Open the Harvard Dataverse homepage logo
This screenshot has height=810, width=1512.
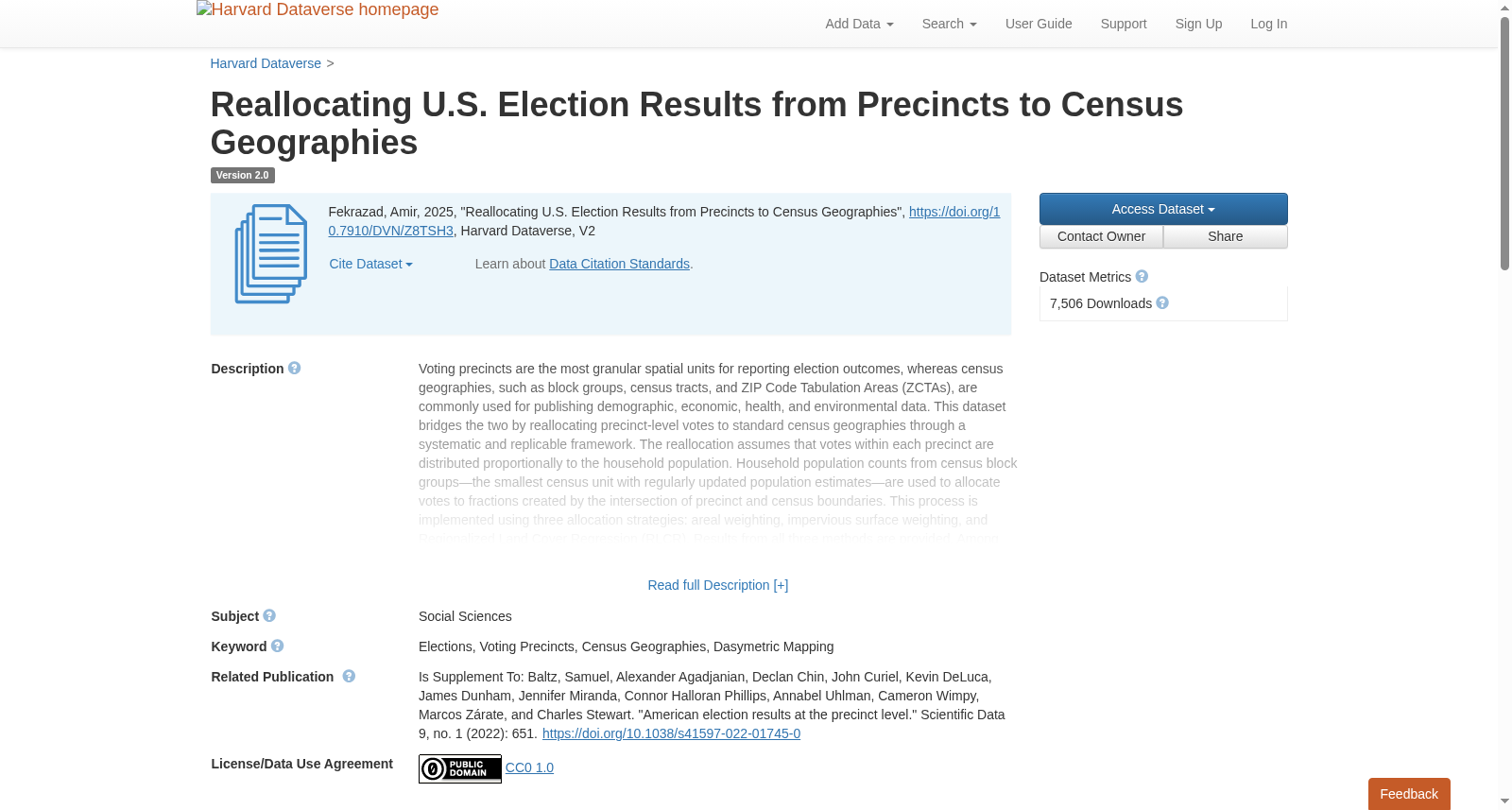[x=318, y=9]
